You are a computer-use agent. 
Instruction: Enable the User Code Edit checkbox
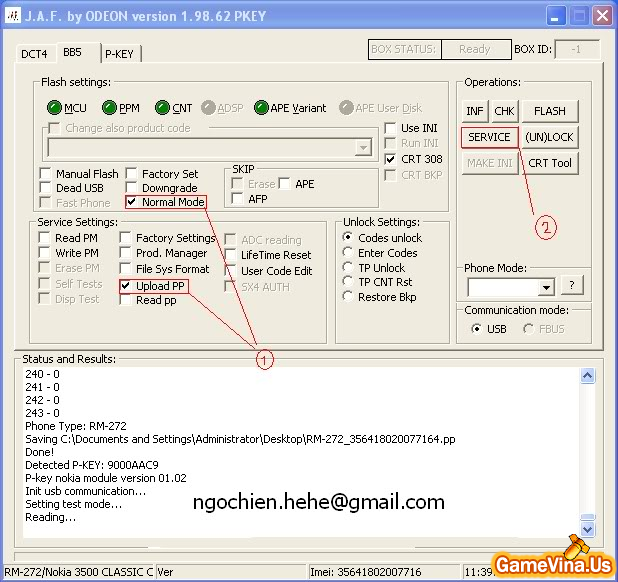(230, 271)
